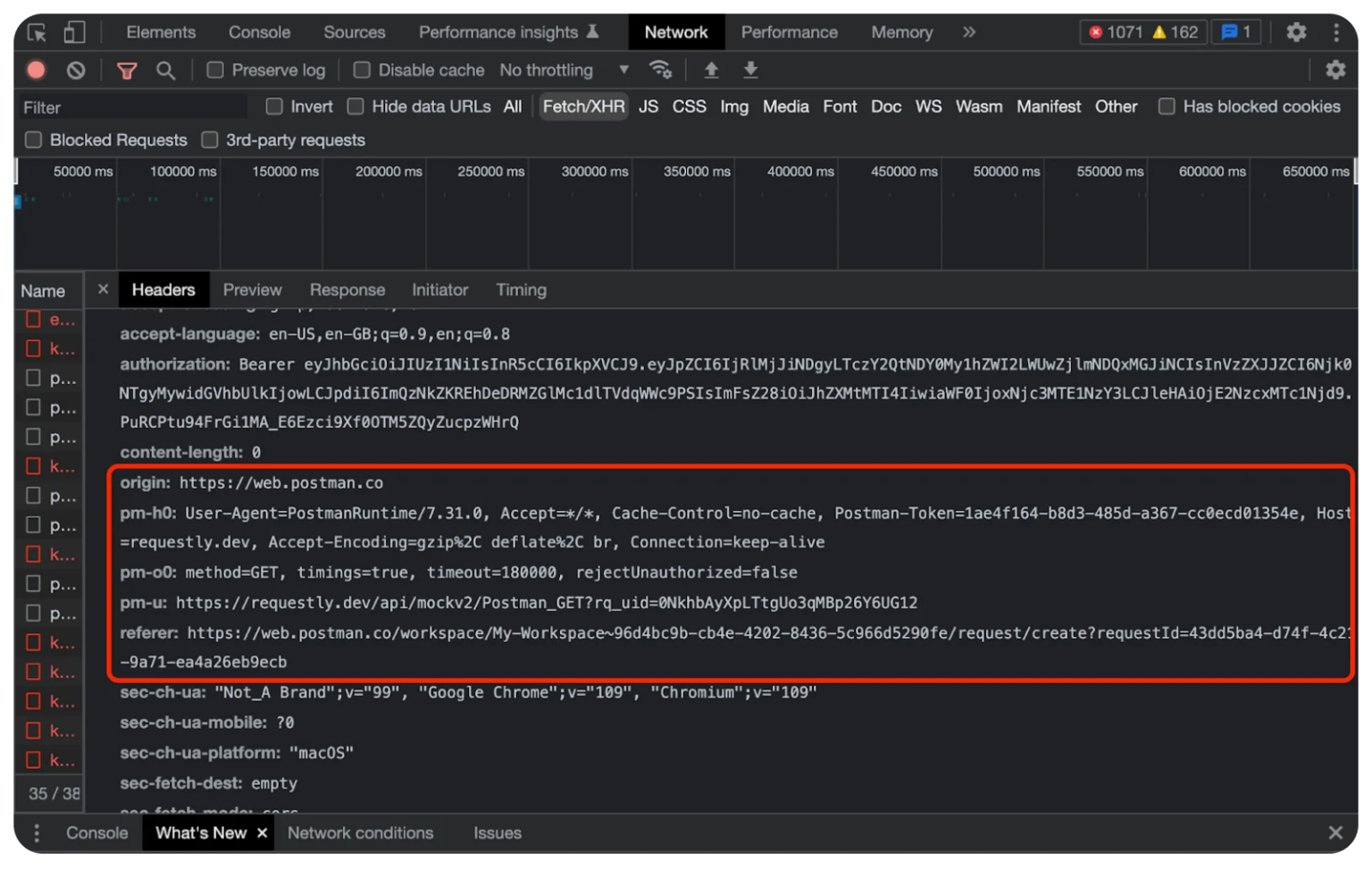Enable Hide data URLs
Image resolution: width=1372 pixels, height=869 pixels.
point(355,106)
